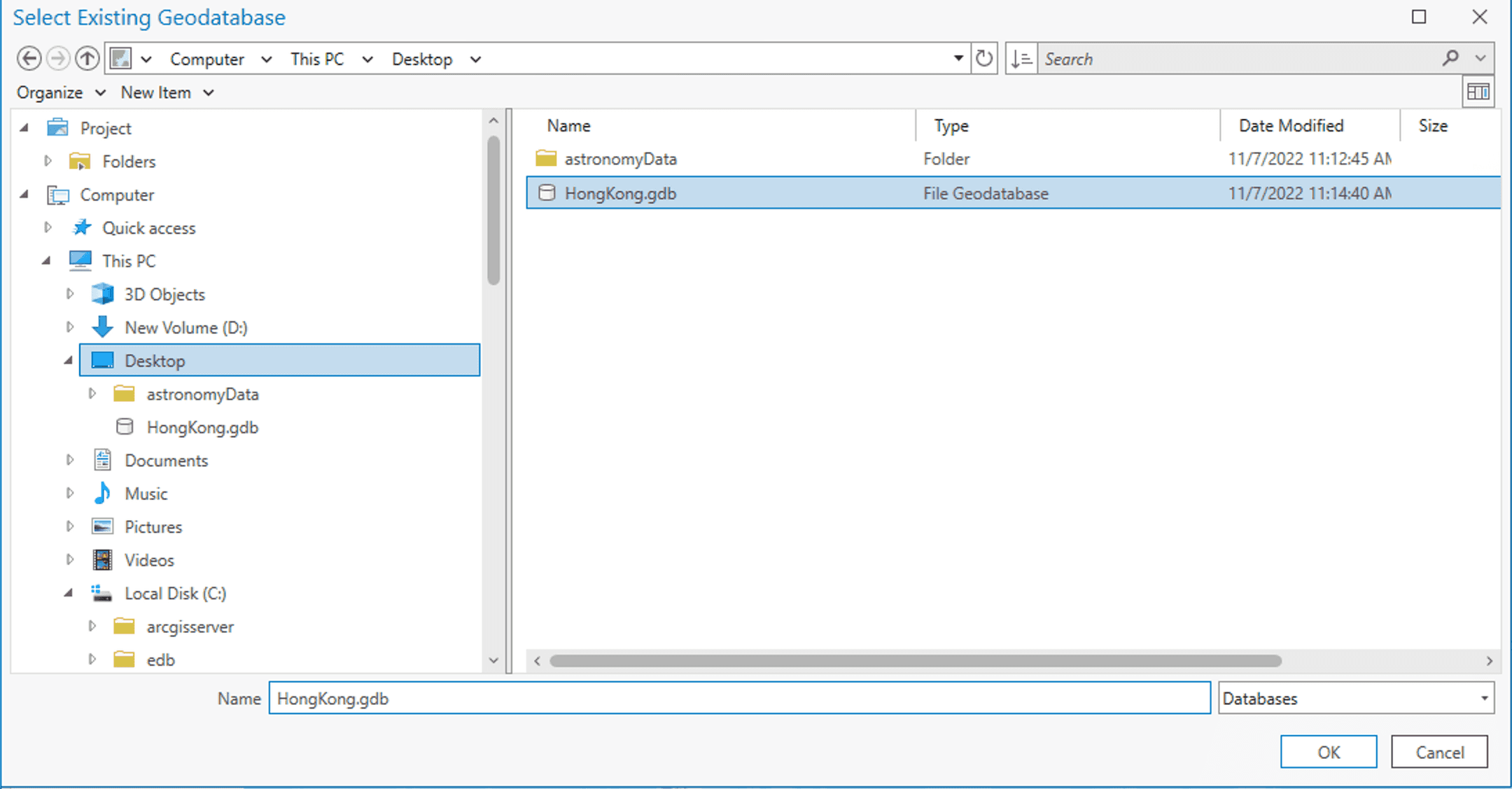This screenshot has height=789, width=1512.
Task: Refresh the current folder view
Action: point(983,58)
